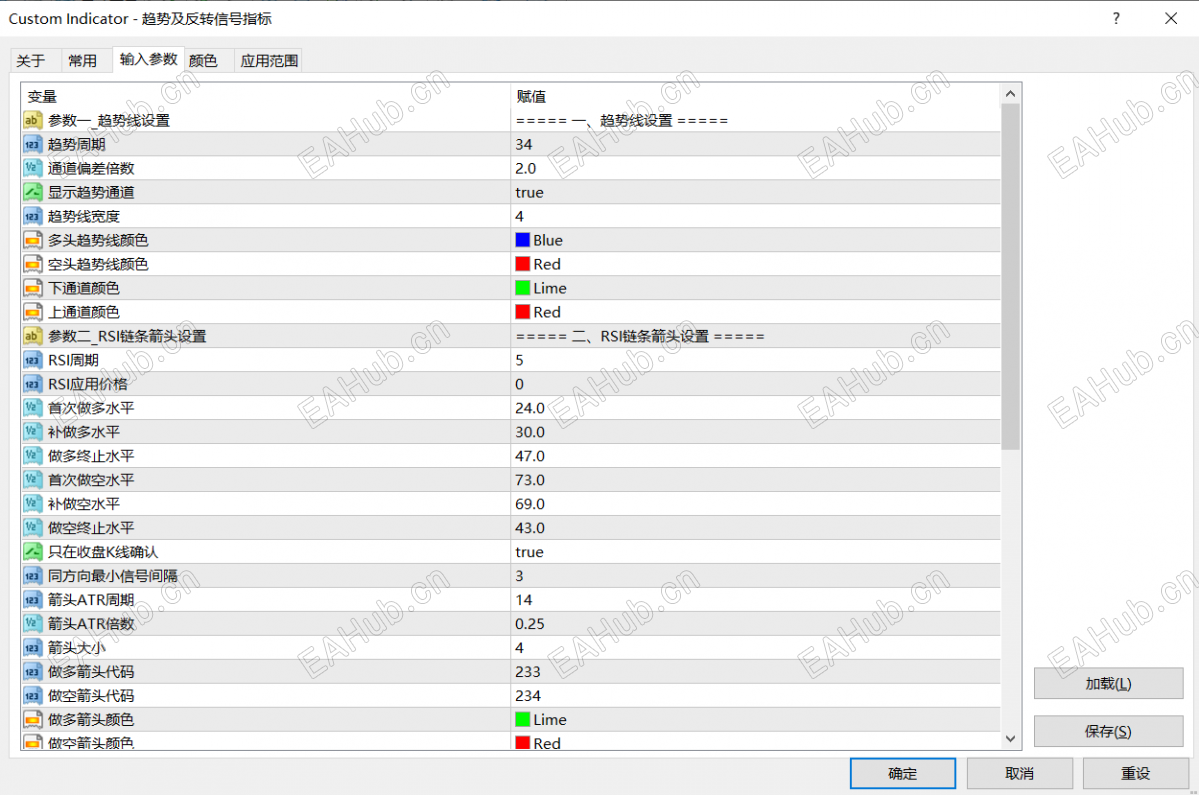The image size is (1199, 795).
Task: Click the 做多箭头代码 value 233
Action: coord(528,672)
